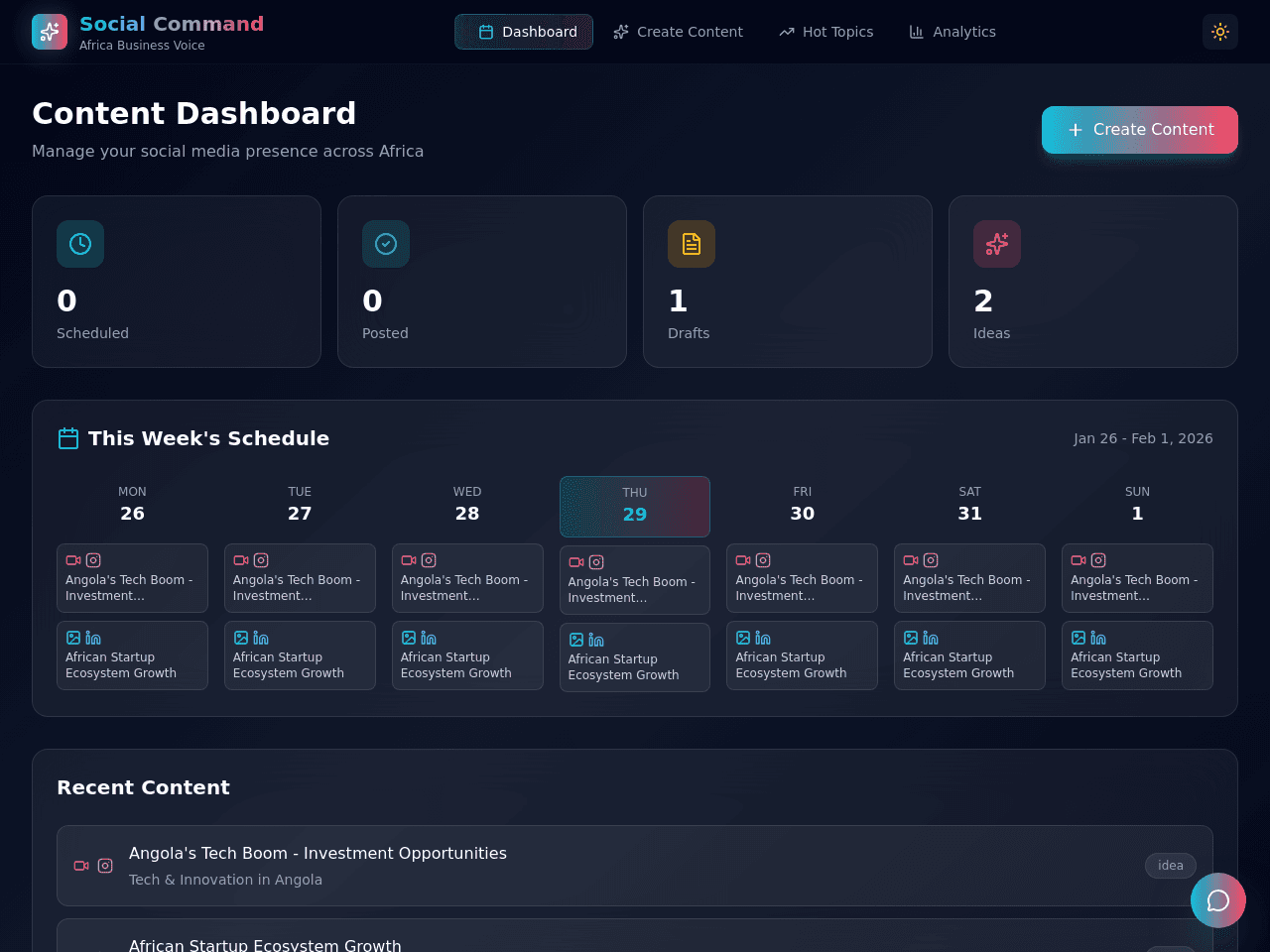This screenshot has width=1270, height=952.
Task: Click the gradient Create Content button
Action: pyautogui.click(x=1140, y=130)
